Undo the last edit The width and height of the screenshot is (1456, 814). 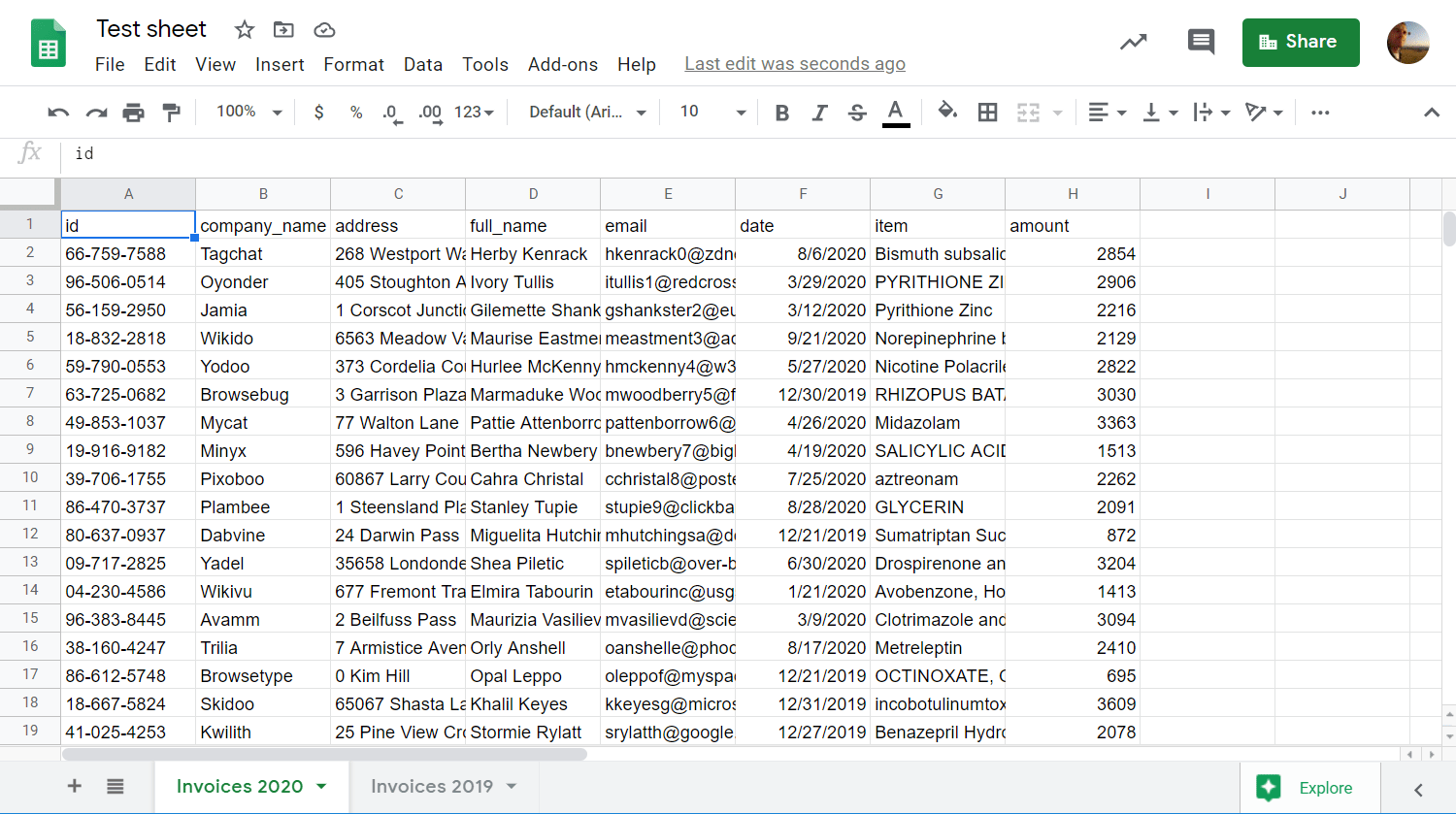pyautogui.click(x=57, y=112)
